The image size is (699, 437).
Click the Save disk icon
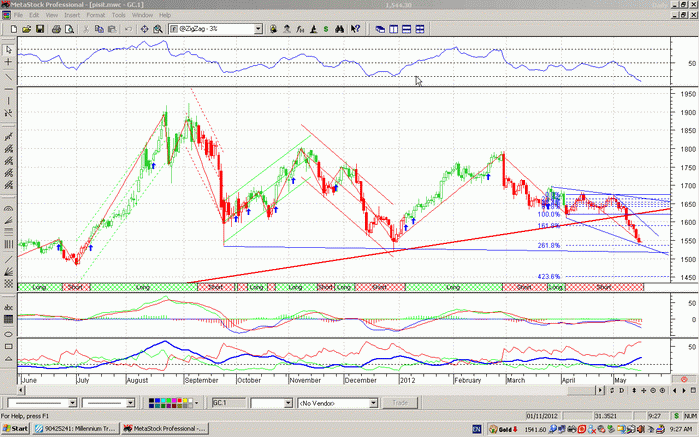(x=39, y=28)
